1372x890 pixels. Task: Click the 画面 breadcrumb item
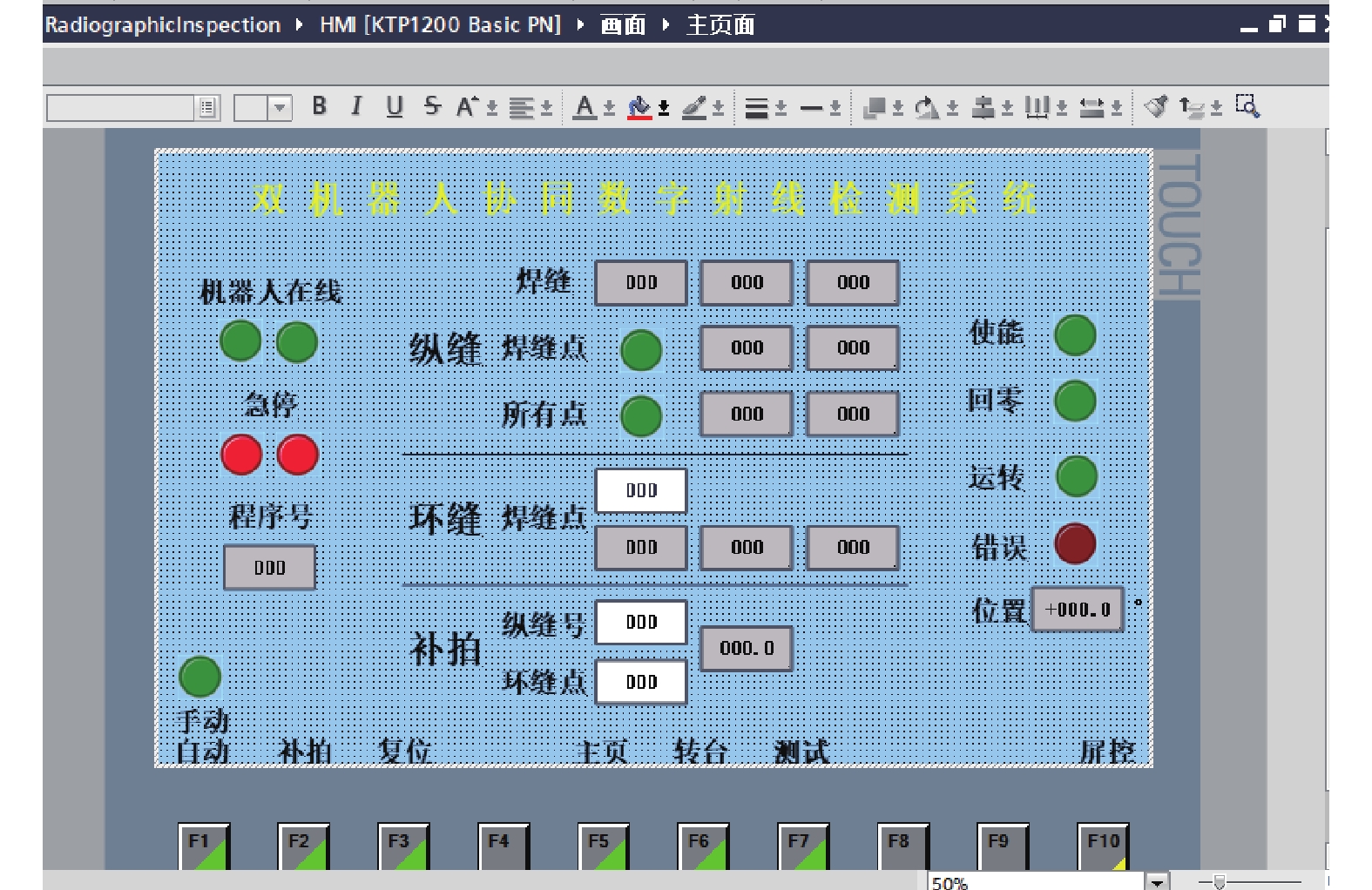coord(623,24)
